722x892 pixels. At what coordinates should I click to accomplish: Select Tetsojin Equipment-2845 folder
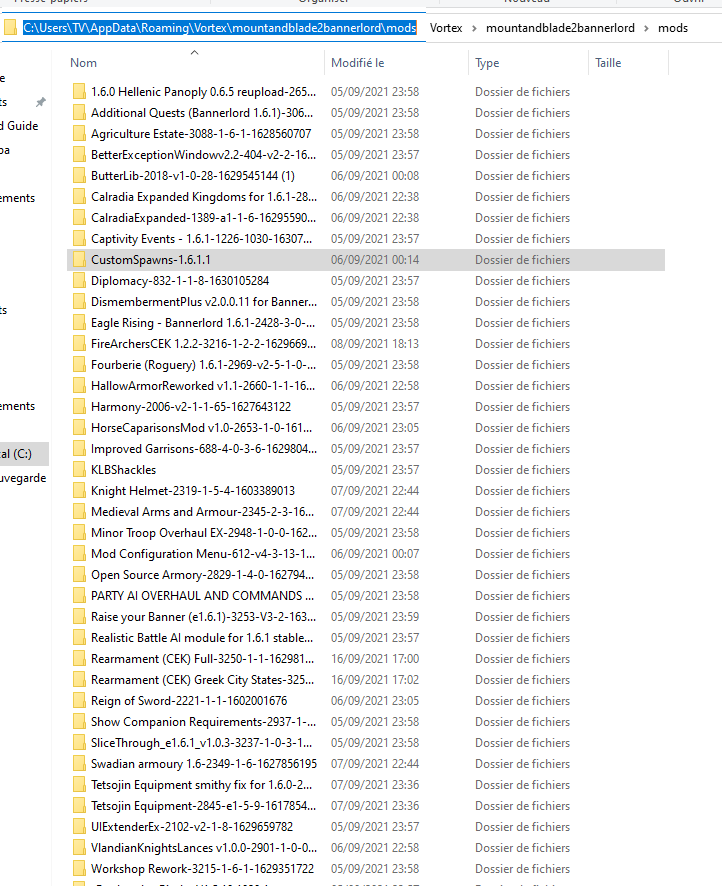203,806
